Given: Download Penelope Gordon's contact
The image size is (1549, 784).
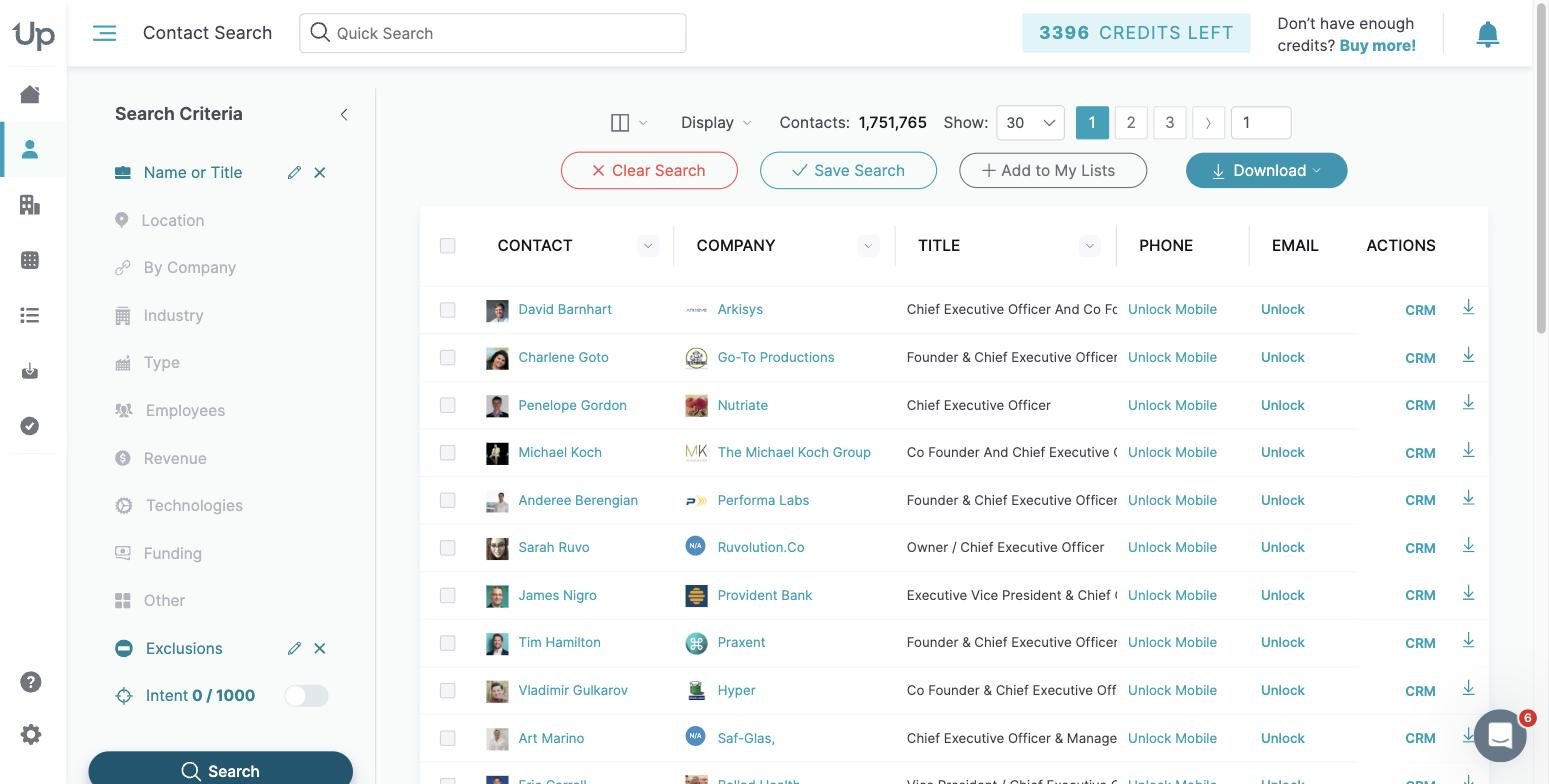Looking at the screenshot, I should coord(1468,402).
